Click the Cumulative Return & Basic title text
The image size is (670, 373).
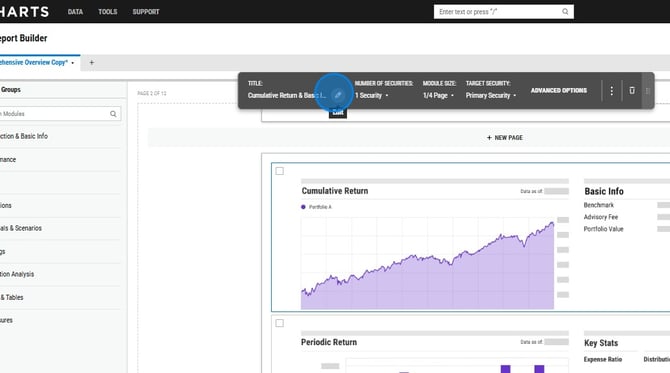tap(287, 95)
